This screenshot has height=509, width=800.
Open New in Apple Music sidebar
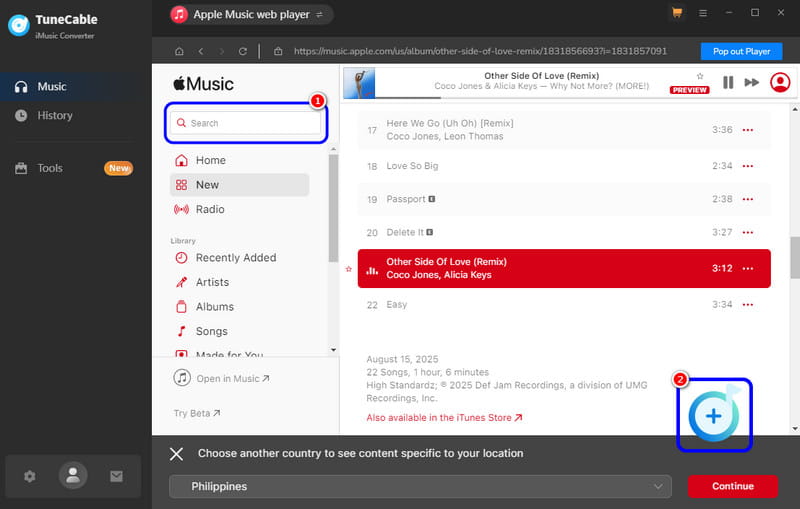(x=239, y=185)
